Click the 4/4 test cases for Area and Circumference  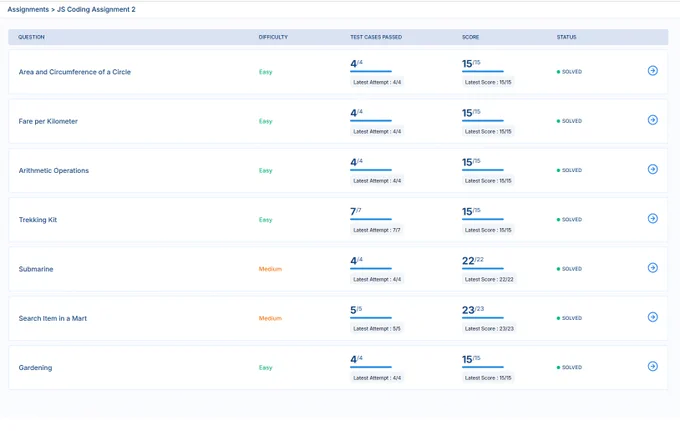coord(356,64)
